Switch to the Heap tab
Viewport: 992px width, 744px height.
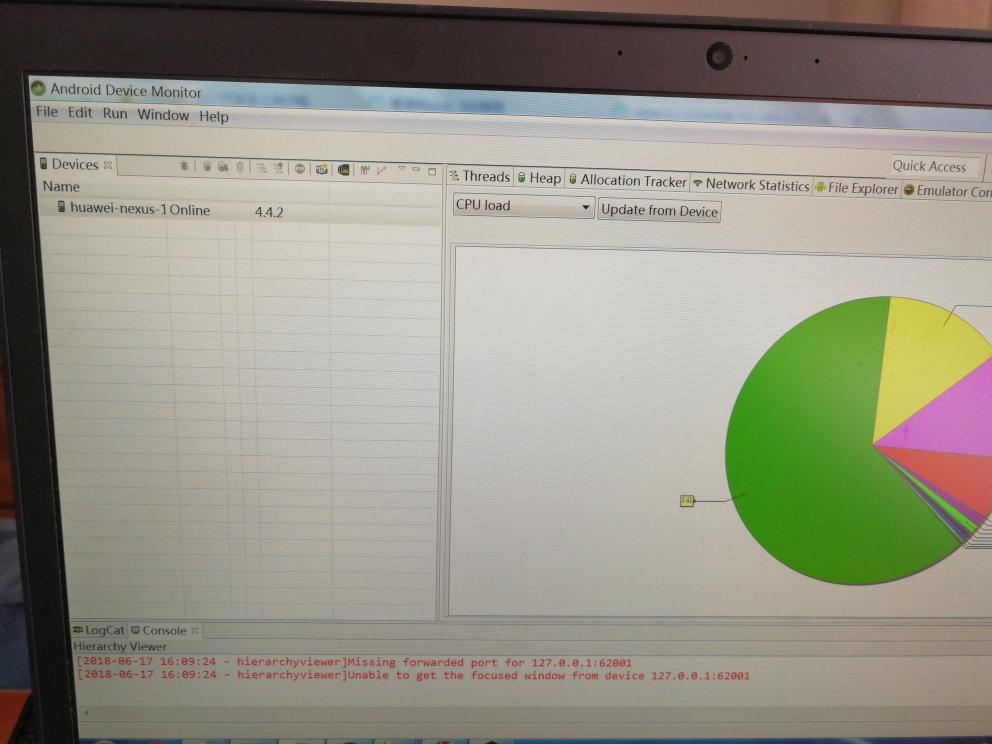pos(540,178)
